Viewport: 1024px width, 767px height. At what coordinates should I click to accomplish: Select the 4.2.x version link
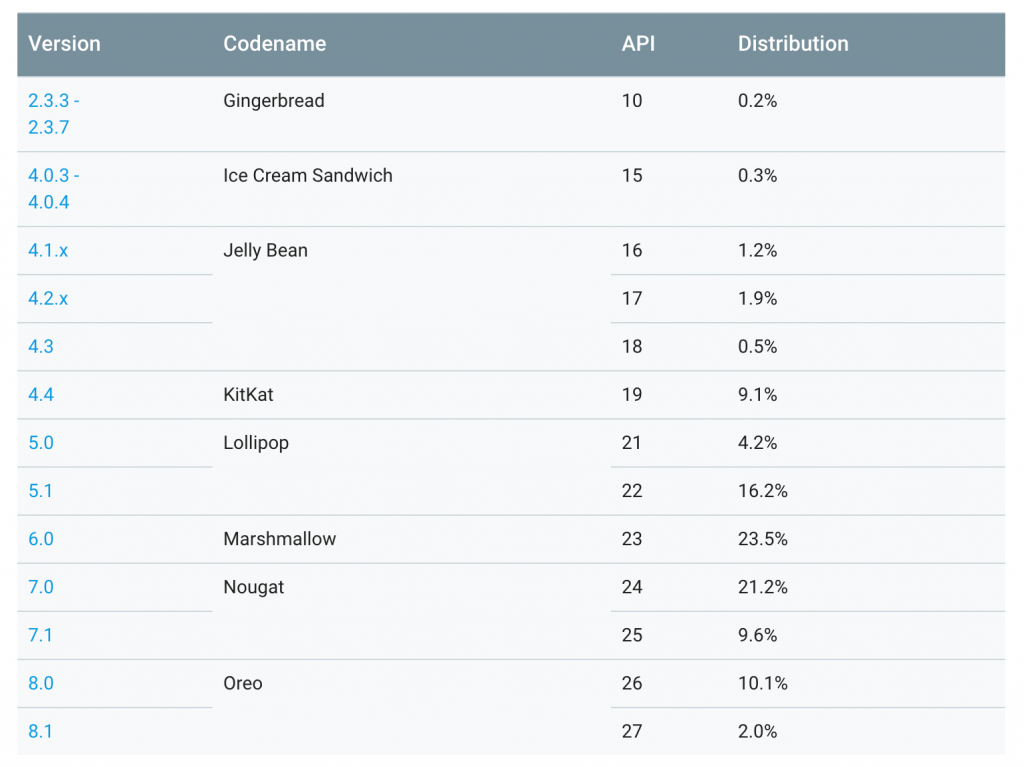pos(48,299)
